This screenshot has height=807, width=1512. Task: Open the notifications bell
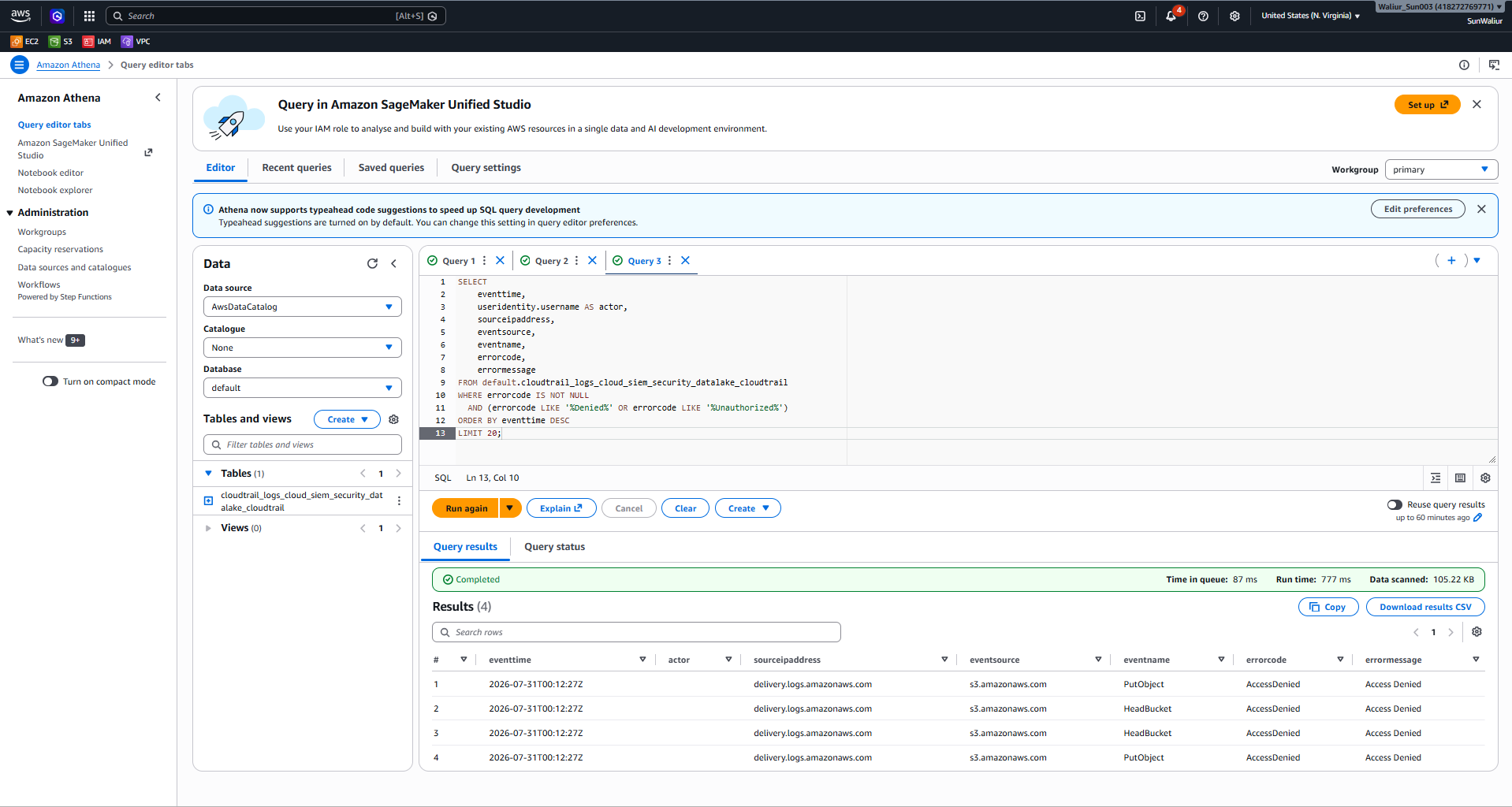pos(1171,16)
